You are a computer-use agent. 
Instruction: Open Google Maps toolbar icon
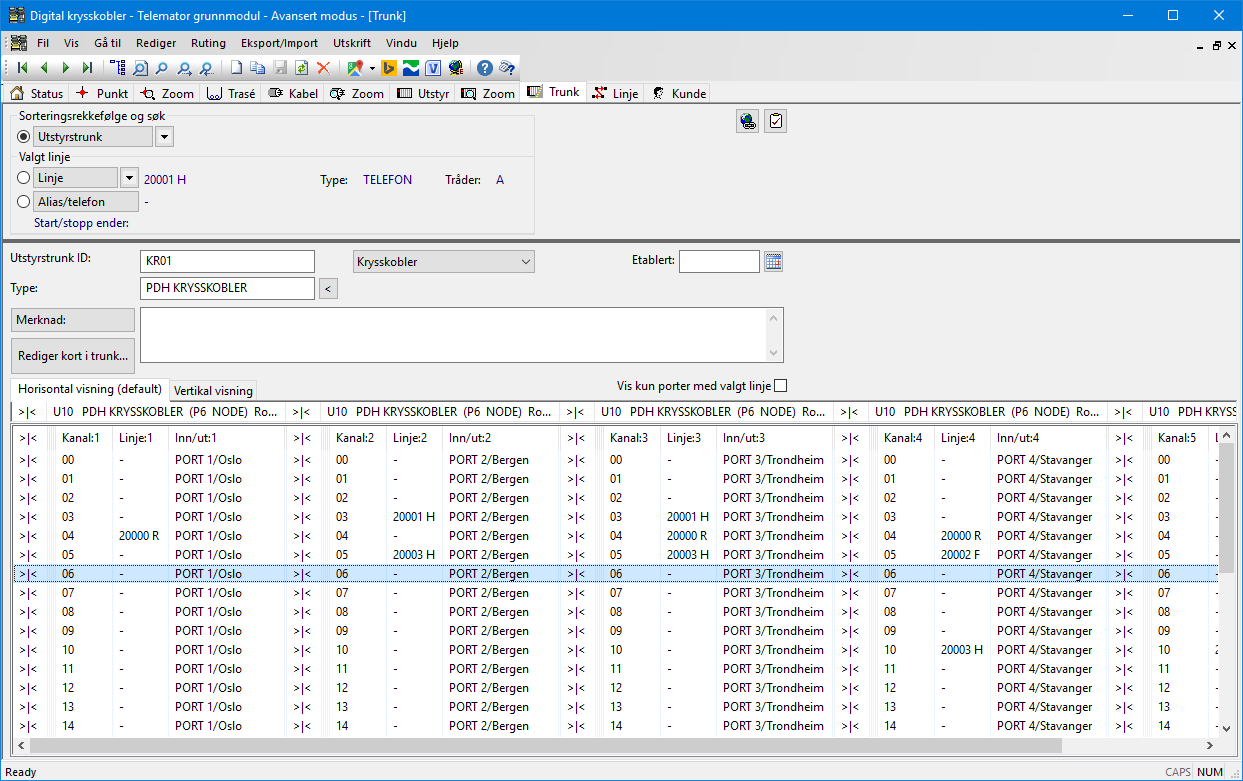coord(355,68)
